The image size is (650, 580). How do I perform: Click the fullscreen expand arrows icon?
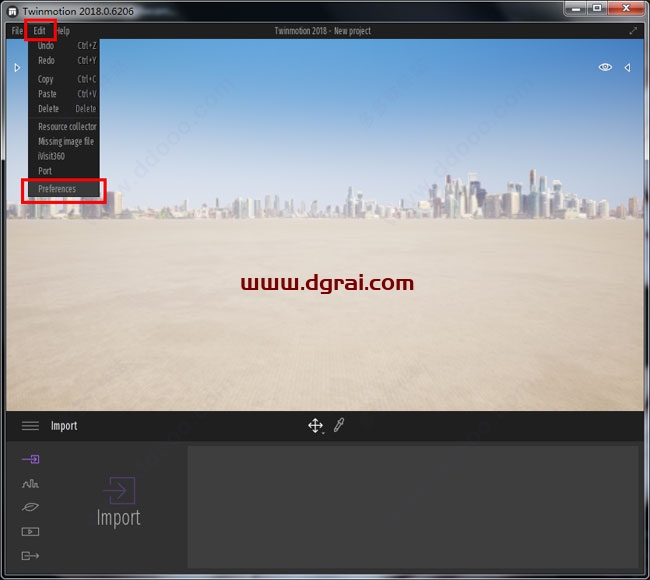[x=633, y=31]
